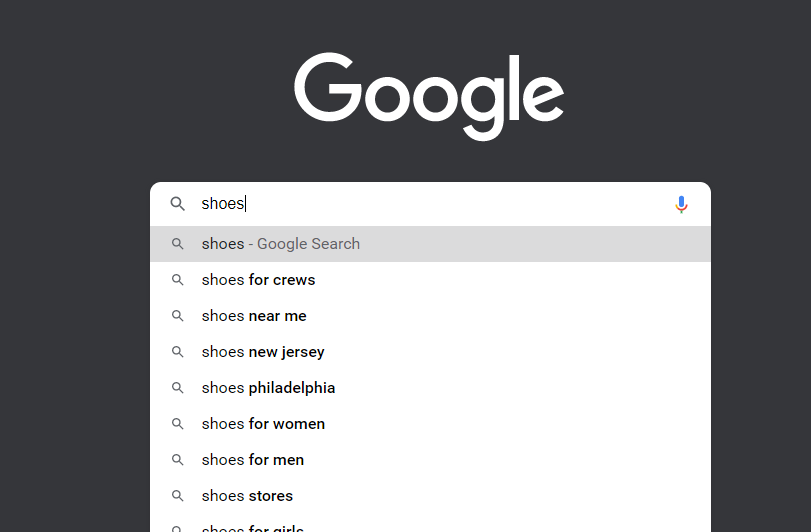Viewport: 811px width, 532px height.
Task: Choose the "shoes for crews" suggestion
Action: point(258,280)
